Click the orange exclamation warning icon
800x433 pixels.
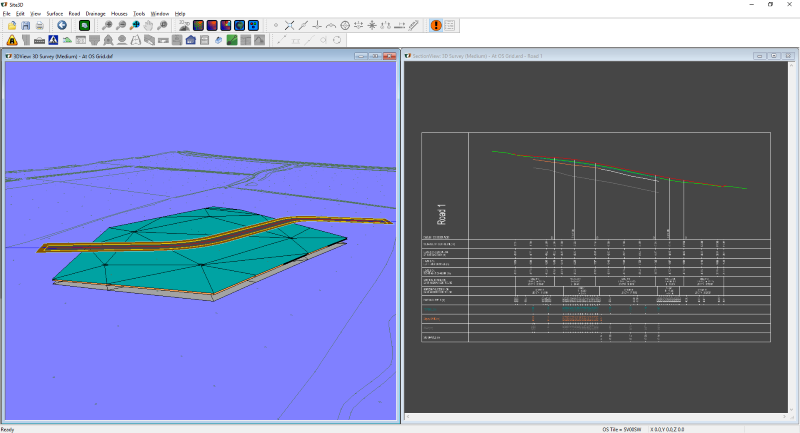click(436, 25)
